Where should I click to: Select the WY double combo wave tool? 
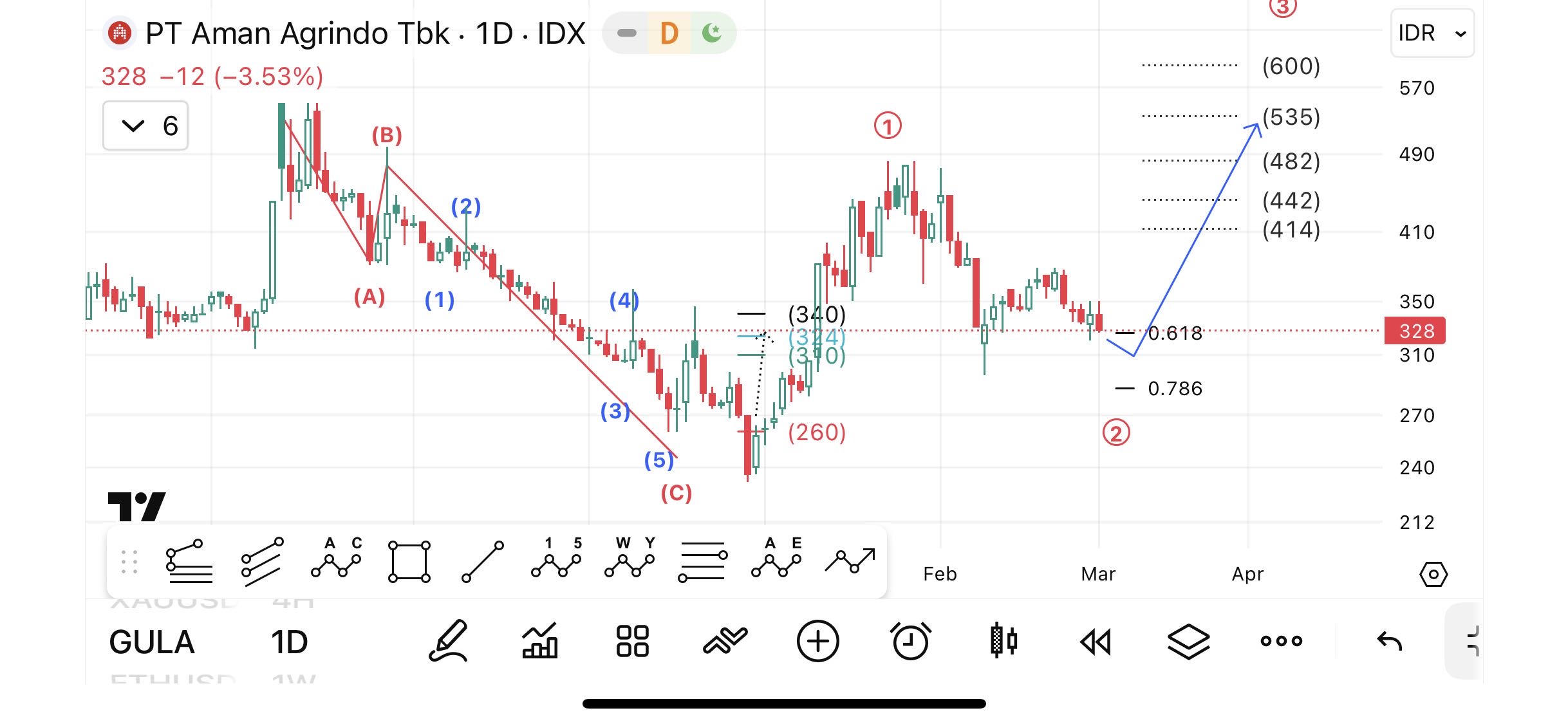[630, 558]
